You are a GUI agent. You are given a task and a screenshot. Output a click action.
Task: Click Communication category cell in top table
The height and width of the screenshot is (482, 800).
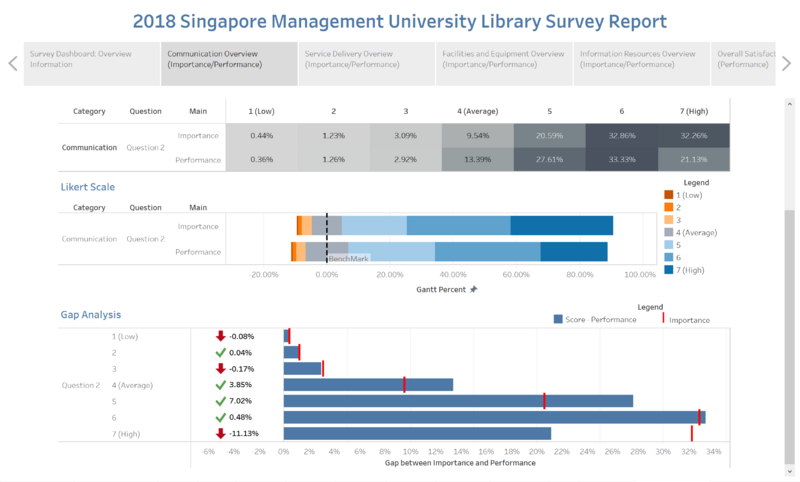[89, 147]
